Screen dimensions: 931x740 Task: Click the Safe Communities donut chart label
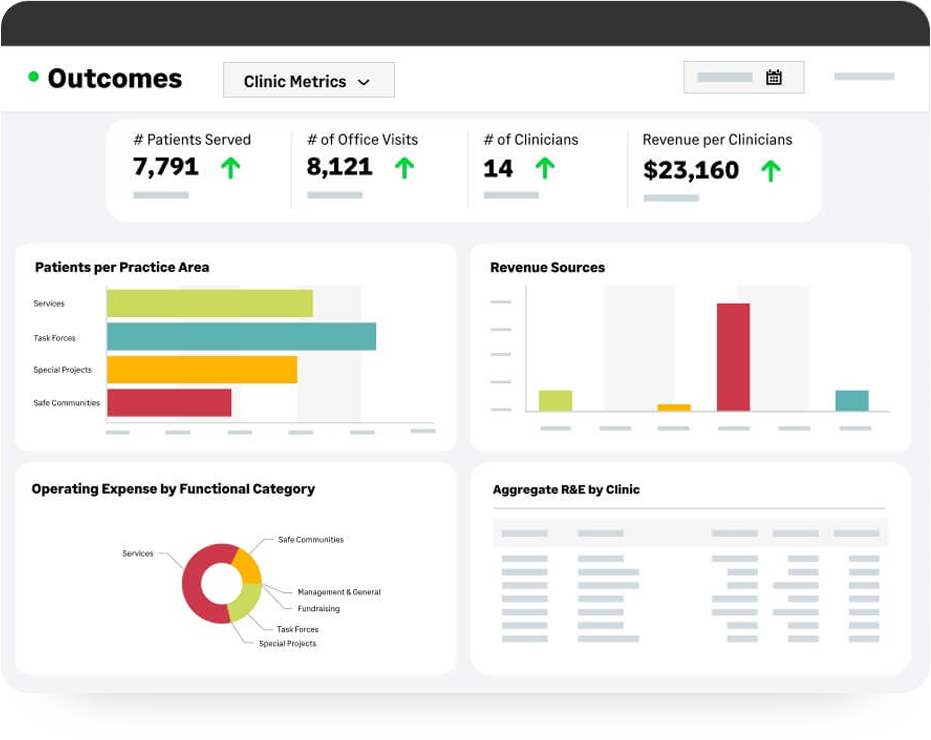(311, 539)
